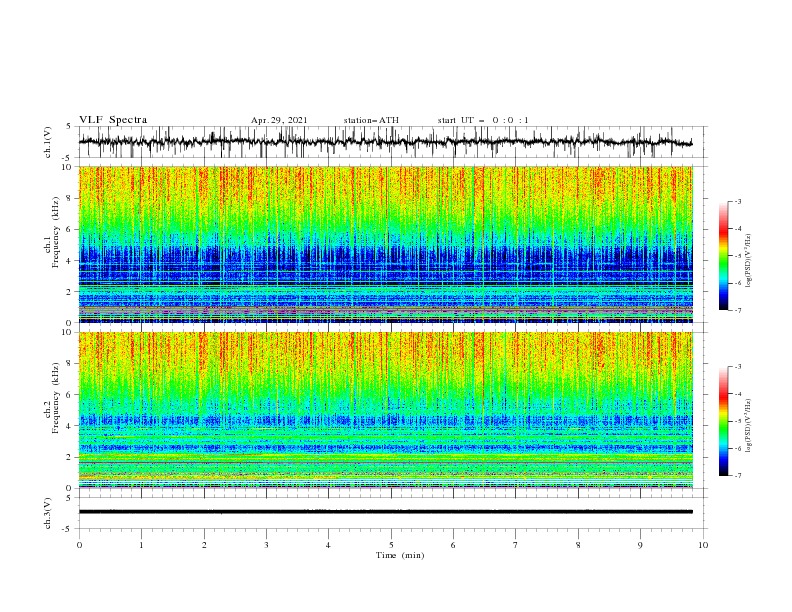Click time axis tick label 1

click(x=141, y=545)
